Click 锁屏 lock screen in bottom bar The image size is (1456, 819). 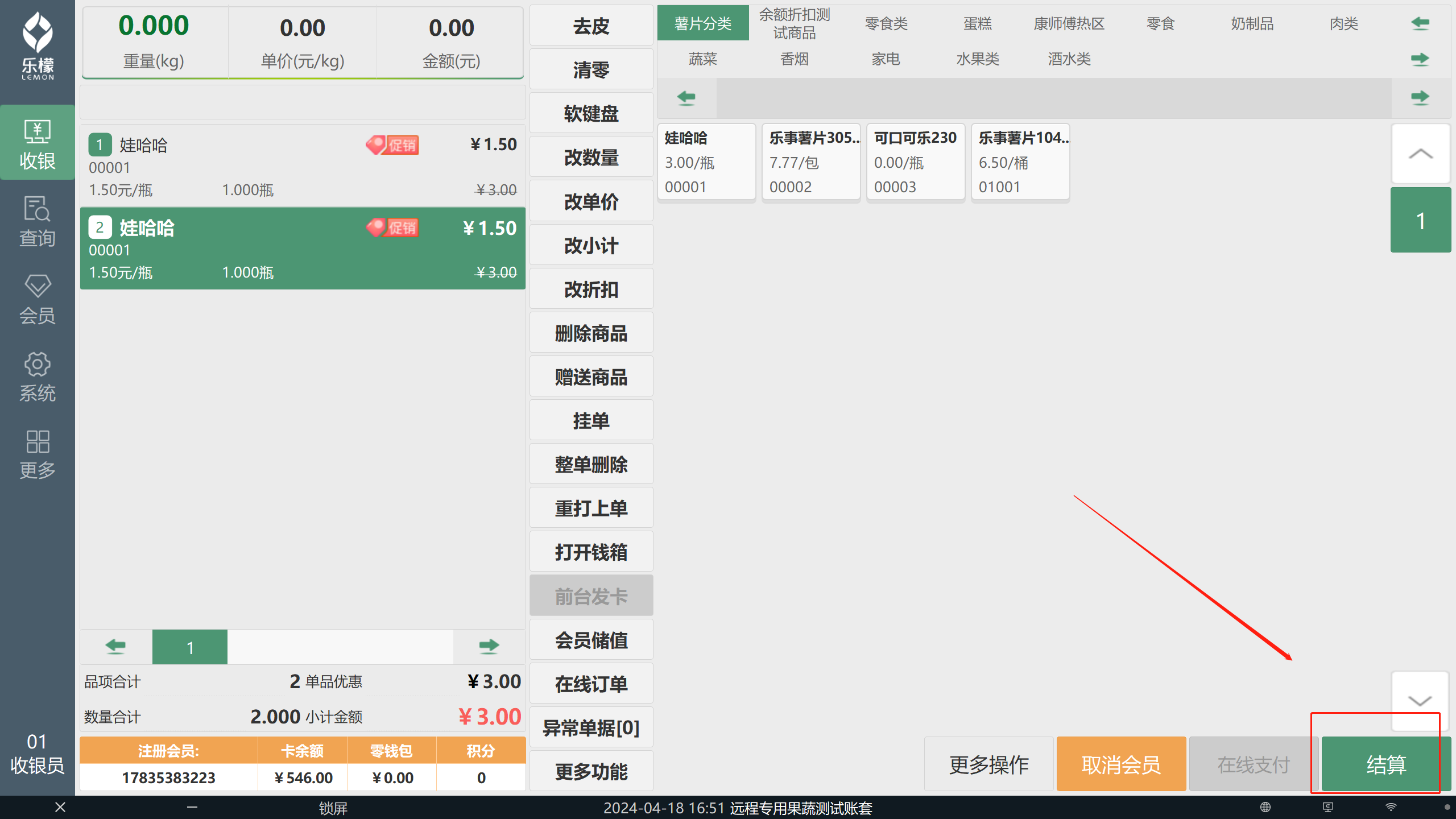333,808
